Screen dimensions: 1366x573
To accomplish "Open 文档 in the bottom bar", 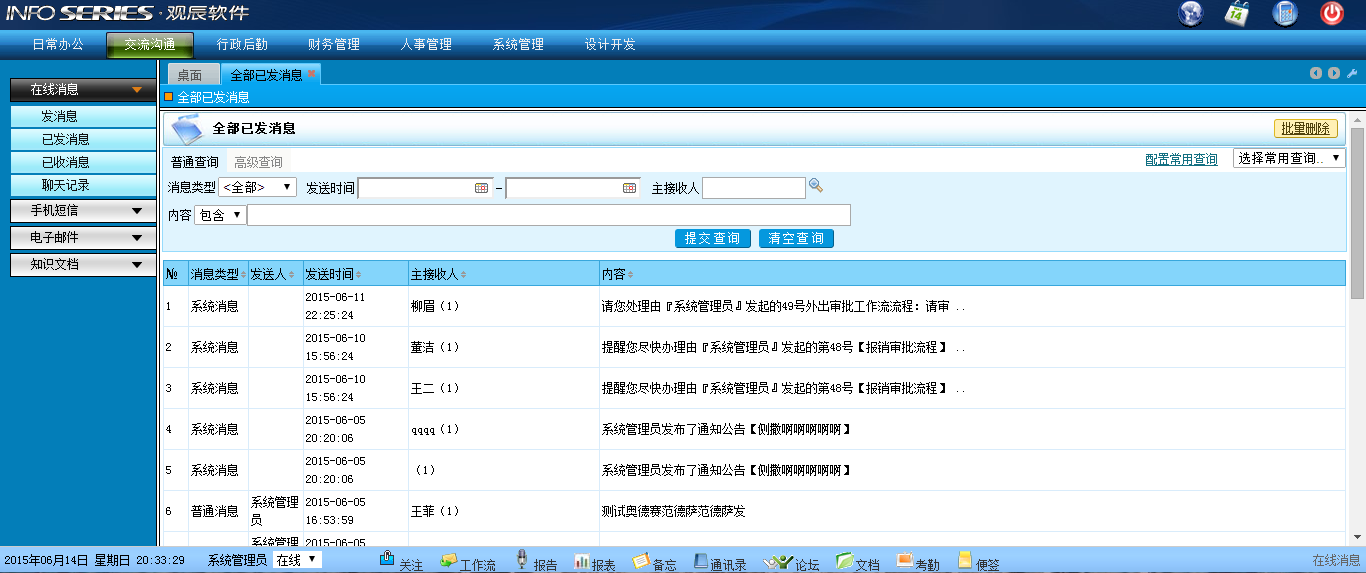I will (858, 562).
